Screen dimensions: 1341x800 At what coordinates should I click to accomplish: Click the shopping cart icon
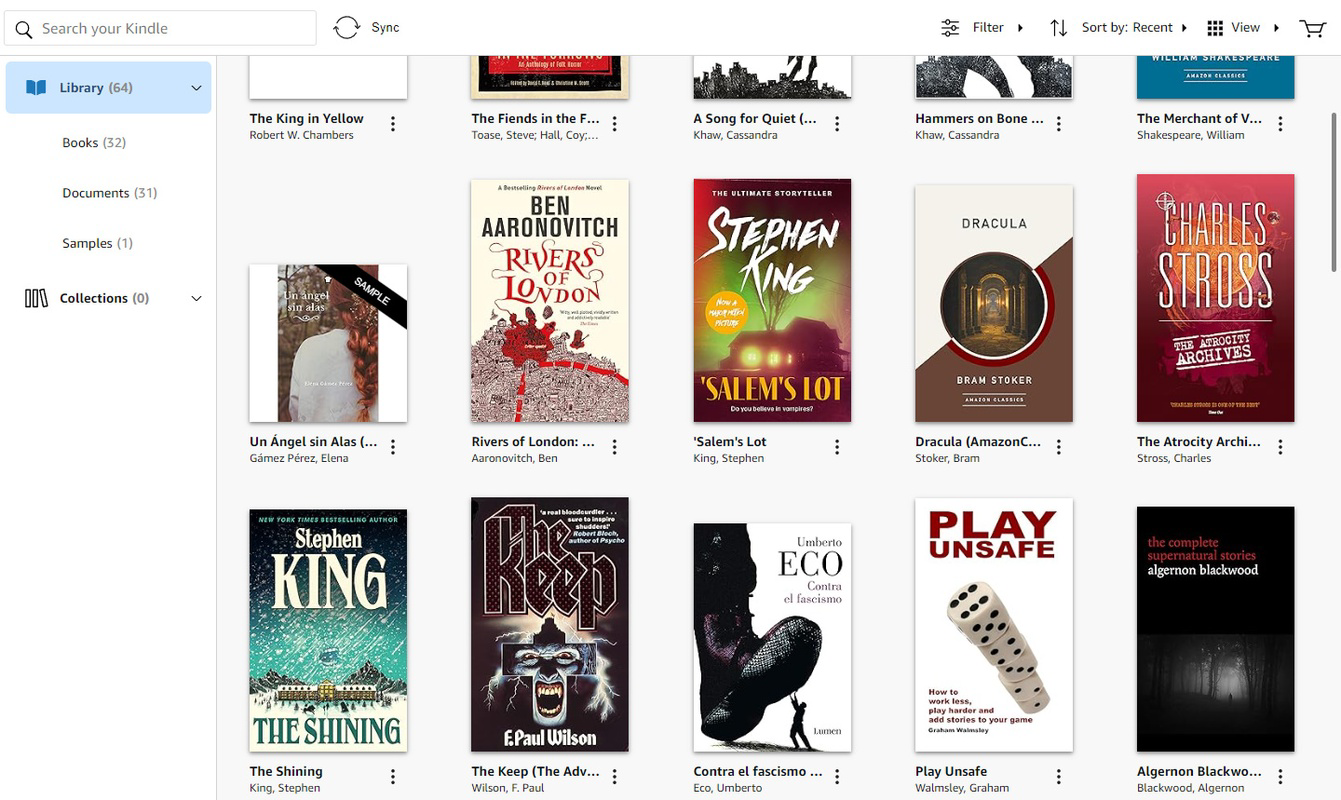tap(1312, 28)
